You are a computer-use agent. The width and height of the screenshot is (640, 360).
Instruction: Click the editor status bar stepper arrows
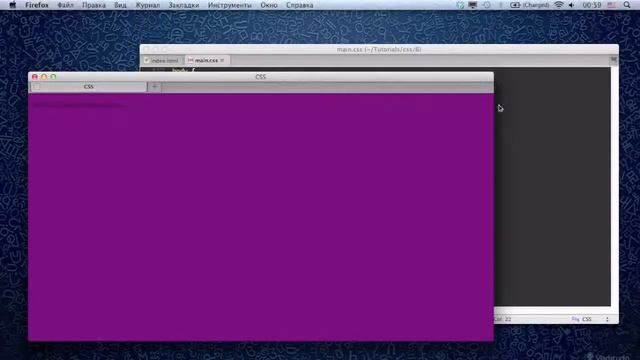(x=607, y=319)
